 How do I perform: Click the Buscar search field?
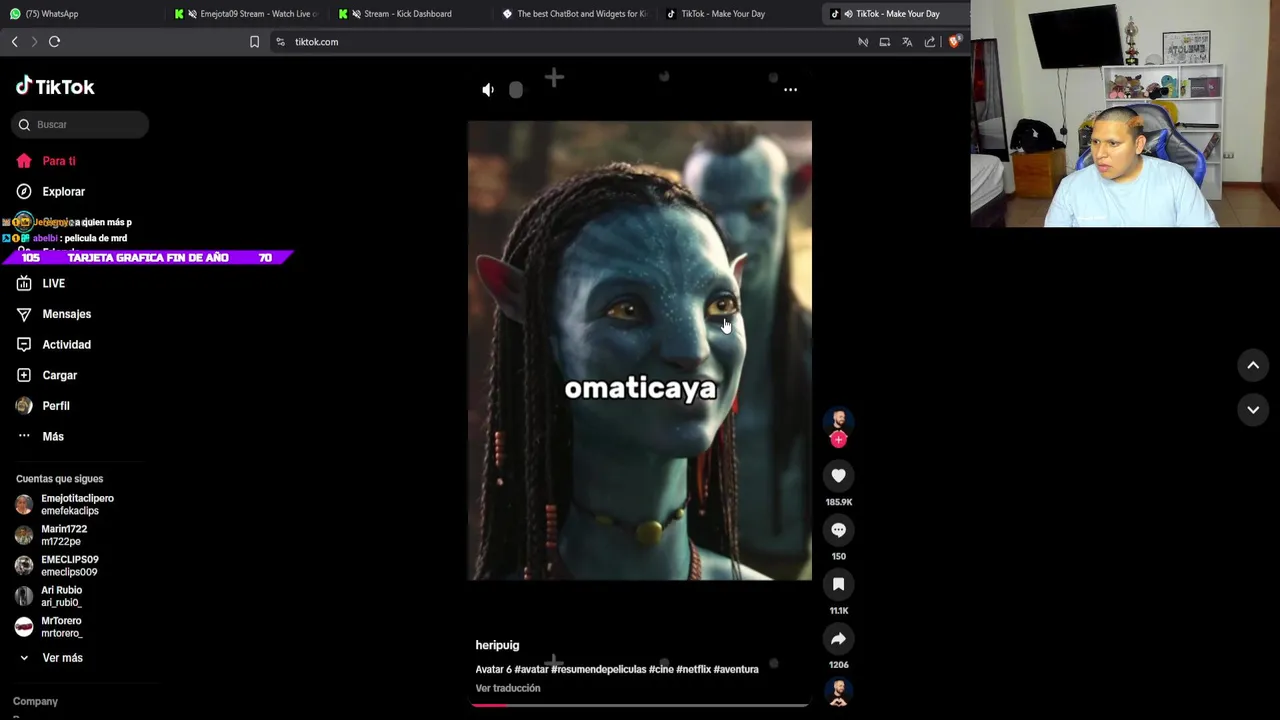(82, 125)
